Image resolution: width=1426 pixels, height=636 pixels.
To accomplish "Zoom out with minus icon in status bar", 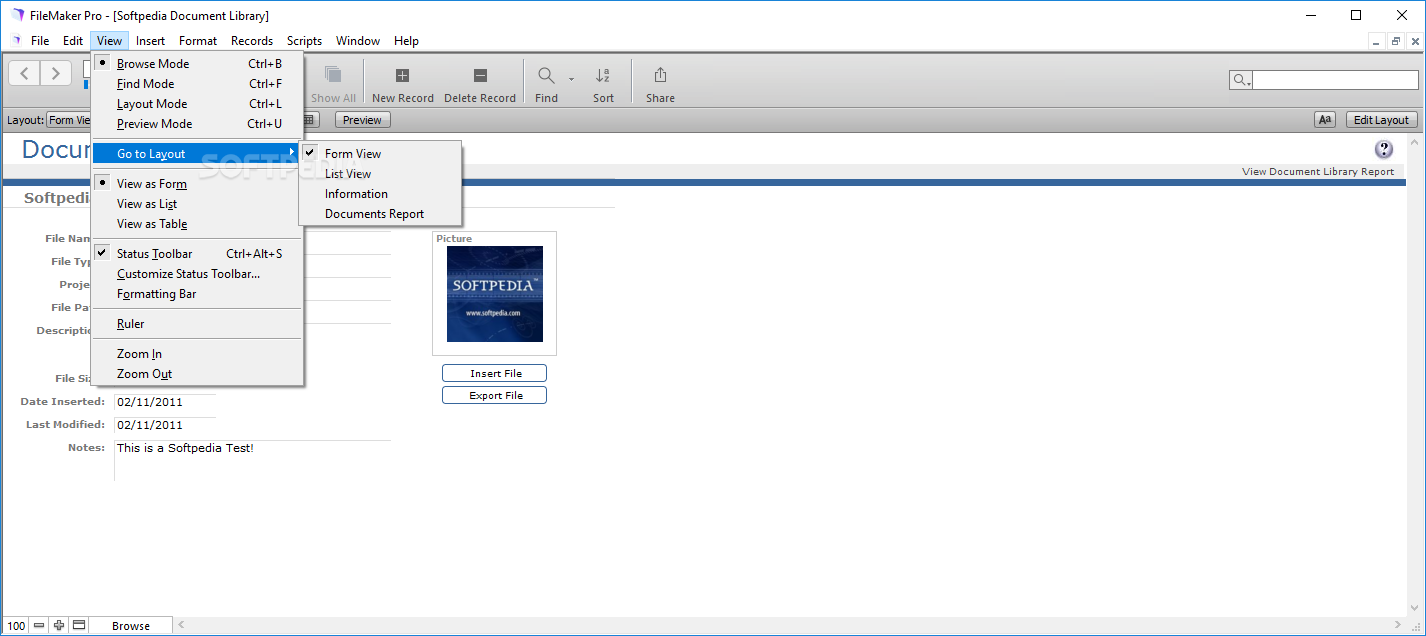I will click(x=39, y=625).
